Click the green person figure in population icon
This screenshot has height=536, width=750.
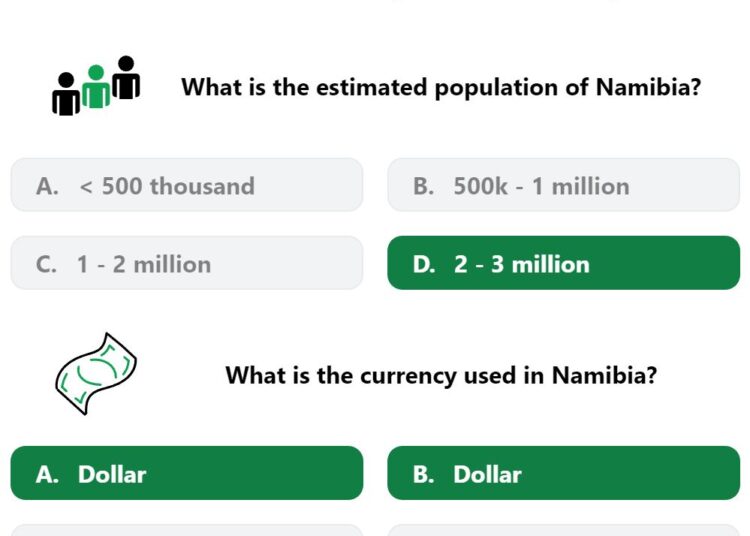96,87
